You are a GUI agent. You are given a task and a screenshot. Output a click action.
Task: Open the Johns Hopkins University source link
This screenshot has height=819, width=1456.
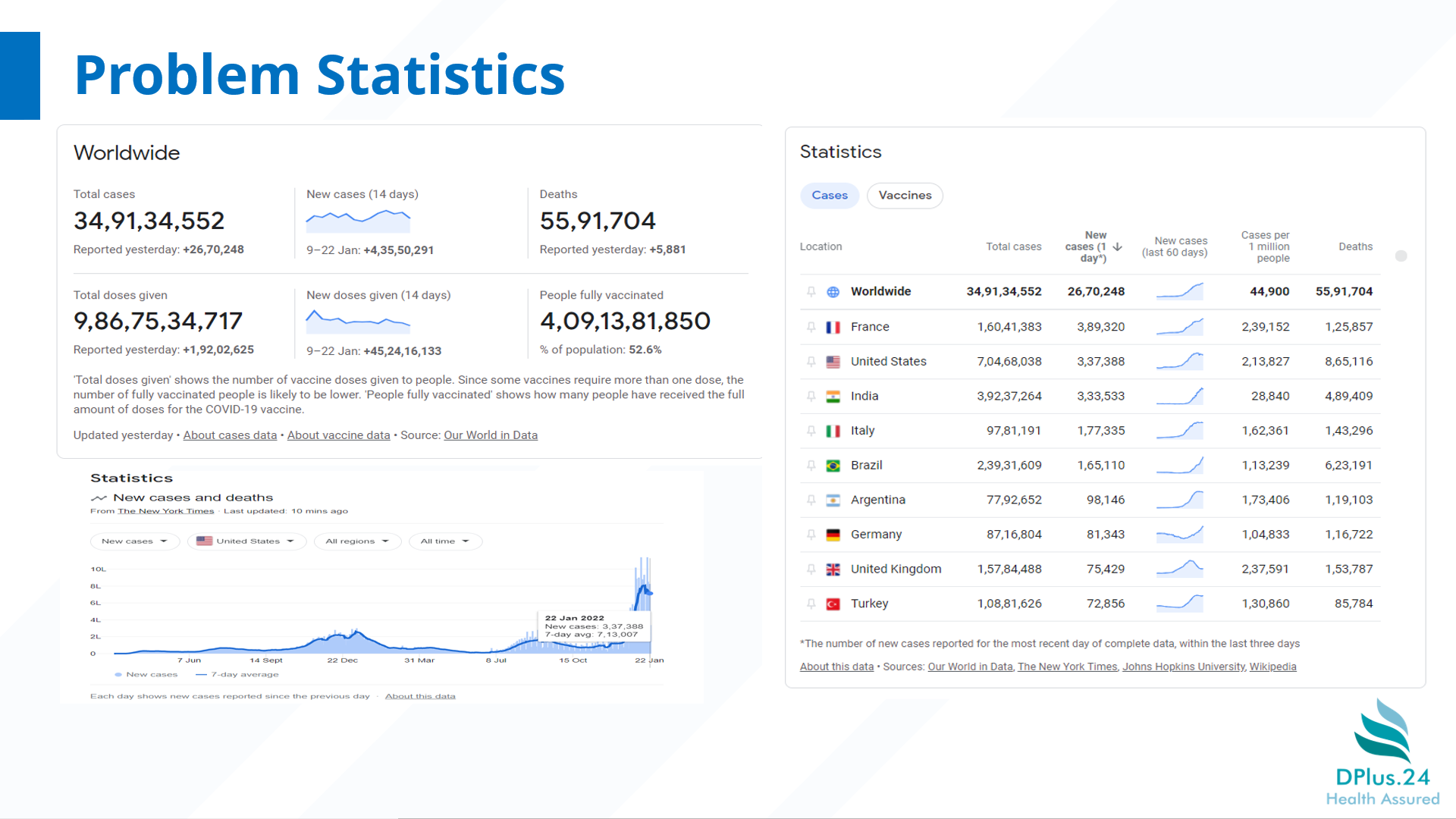pos(1183,667)
